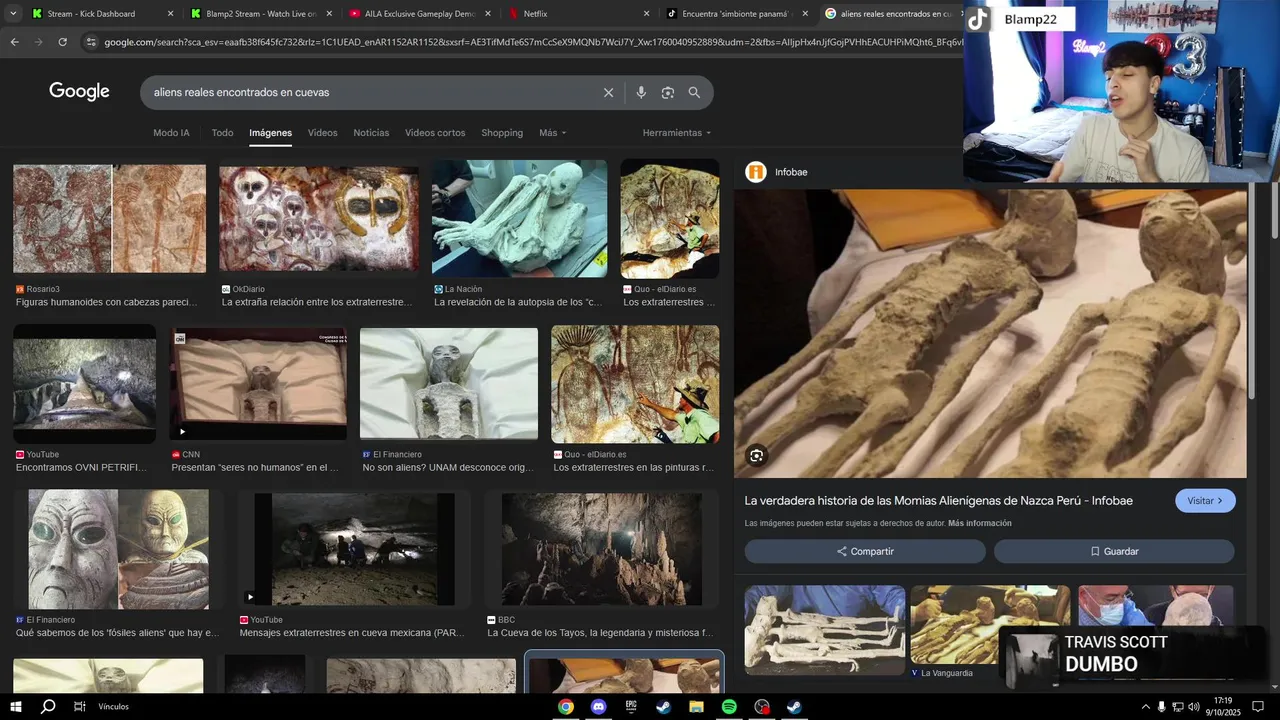The height and width of the screenshot is (720, 1280).
Task: Launch Epic Games from the taskbar
Action: [631, 707]
